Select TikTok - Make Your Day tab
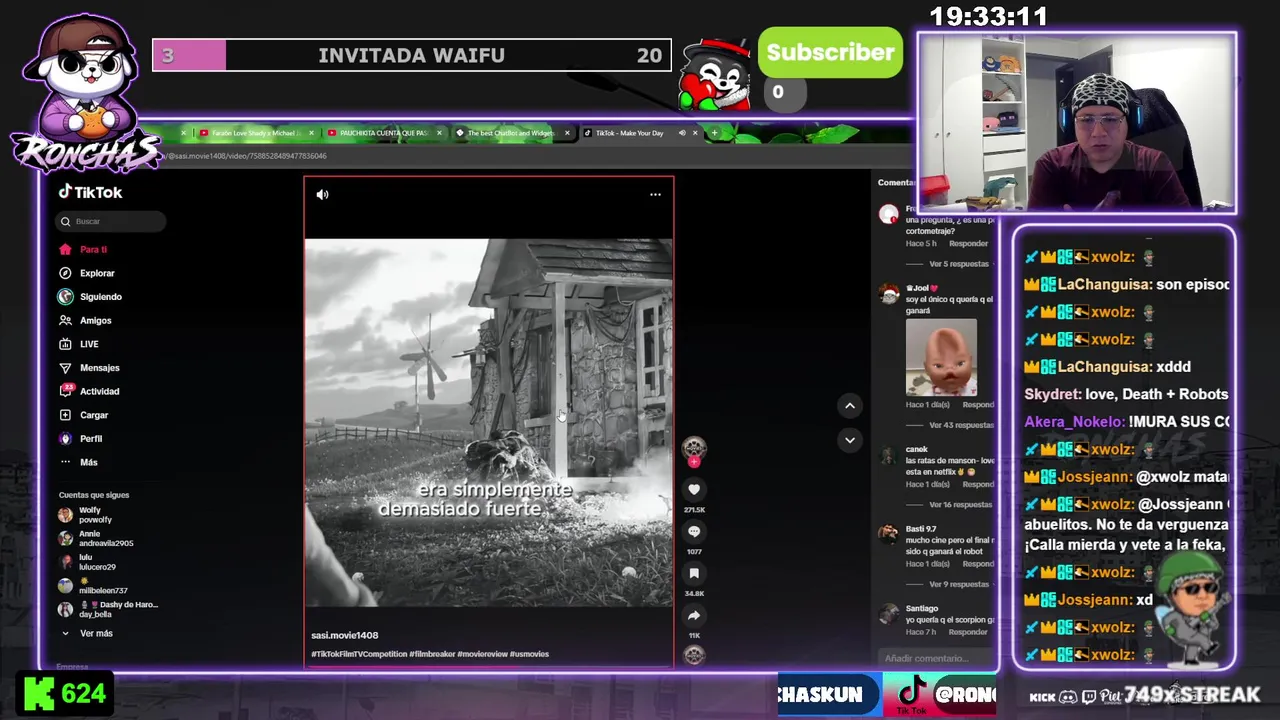The height and width of the screenshot is (720, 1280). point(630,133)
